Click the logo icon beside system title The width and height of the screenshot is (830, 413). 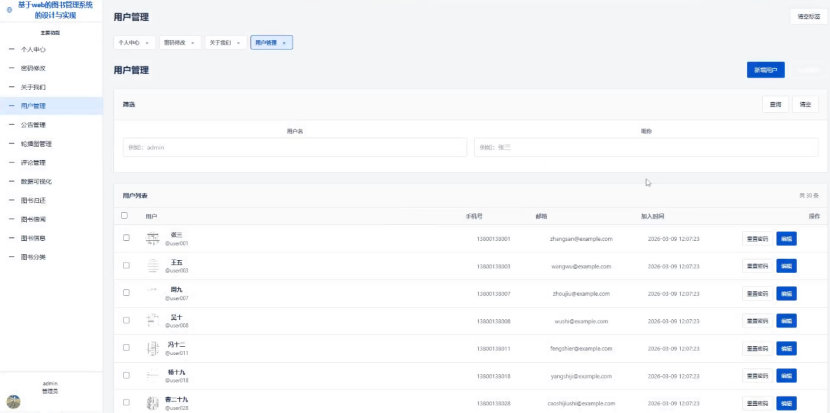pyautogui.click(x=9, y=10)
